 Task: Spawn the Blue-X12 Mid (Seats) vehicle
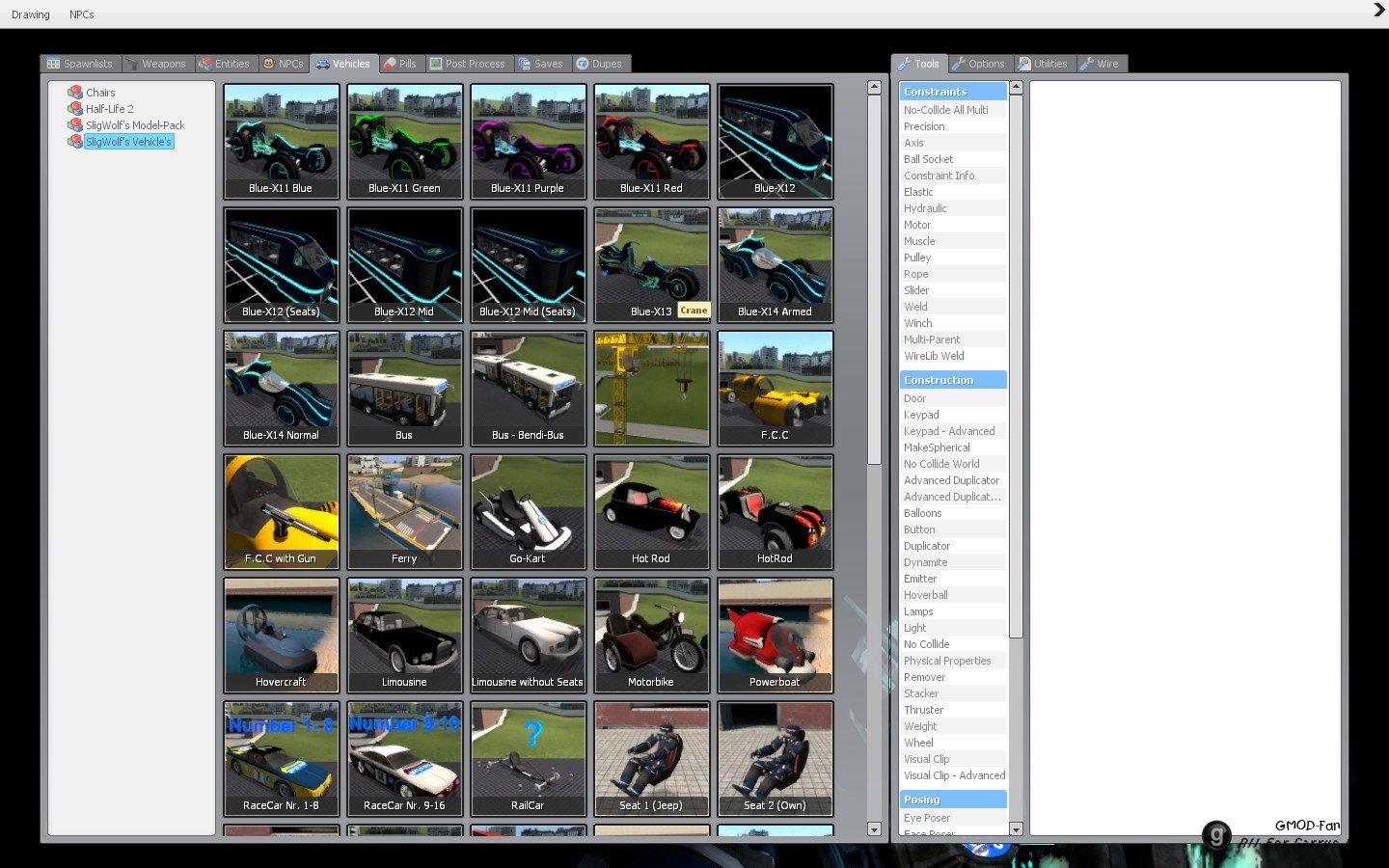coord(528,265)
